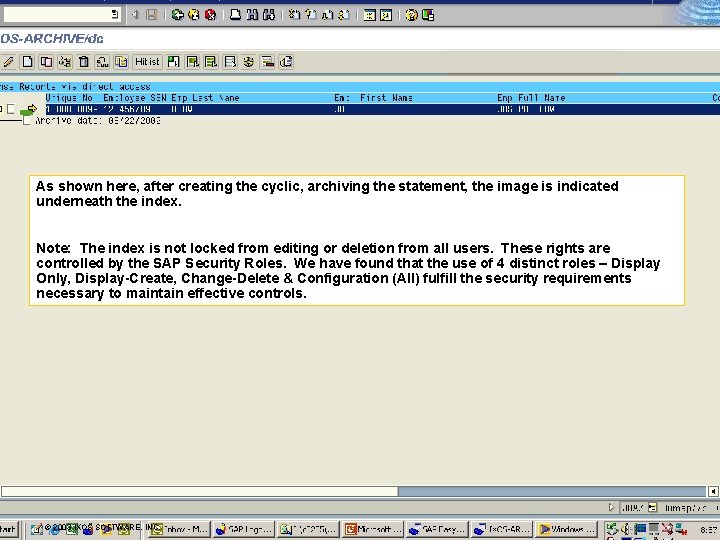Click the horizontal scrollbar thumb
This screenshot has width=720, height=540.
[199, 491]
